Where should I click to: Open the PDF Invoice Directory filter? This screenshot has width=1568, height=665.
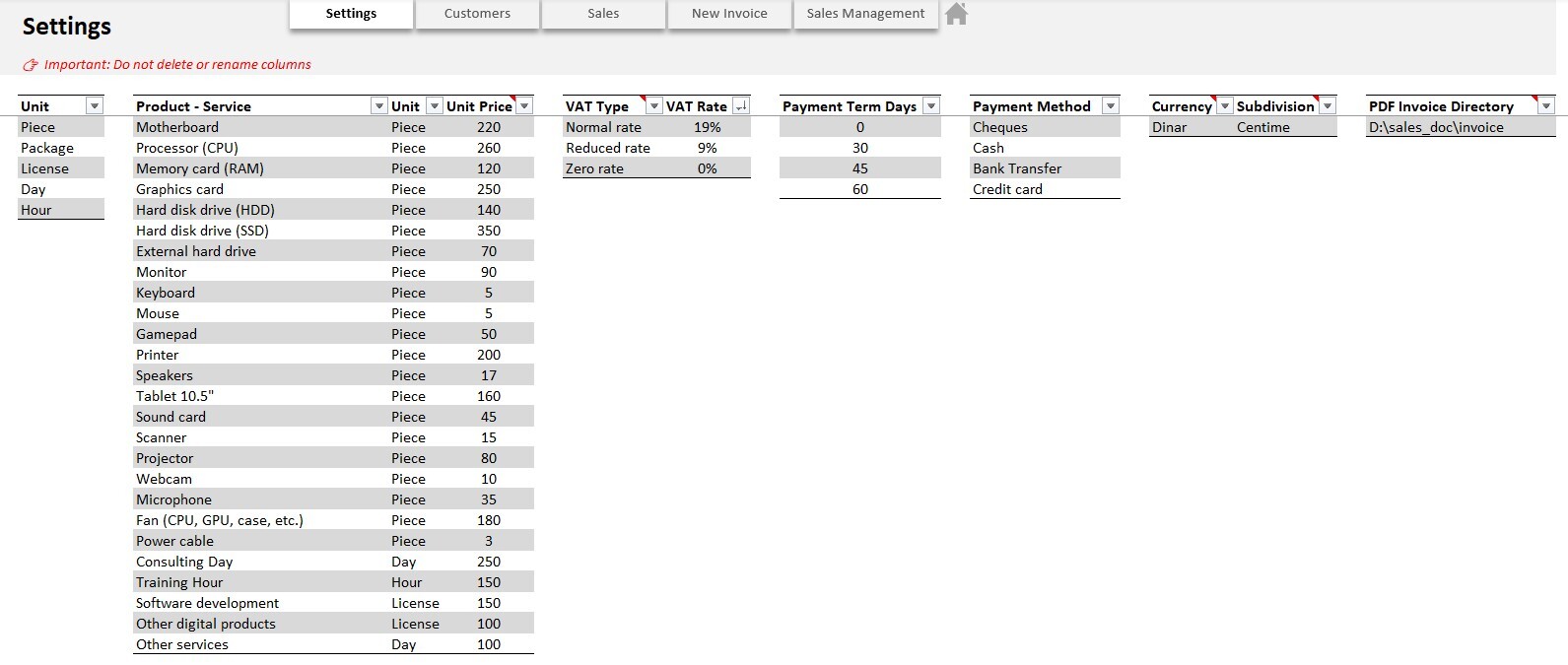pyautogui.click(x=1546, y=106)
